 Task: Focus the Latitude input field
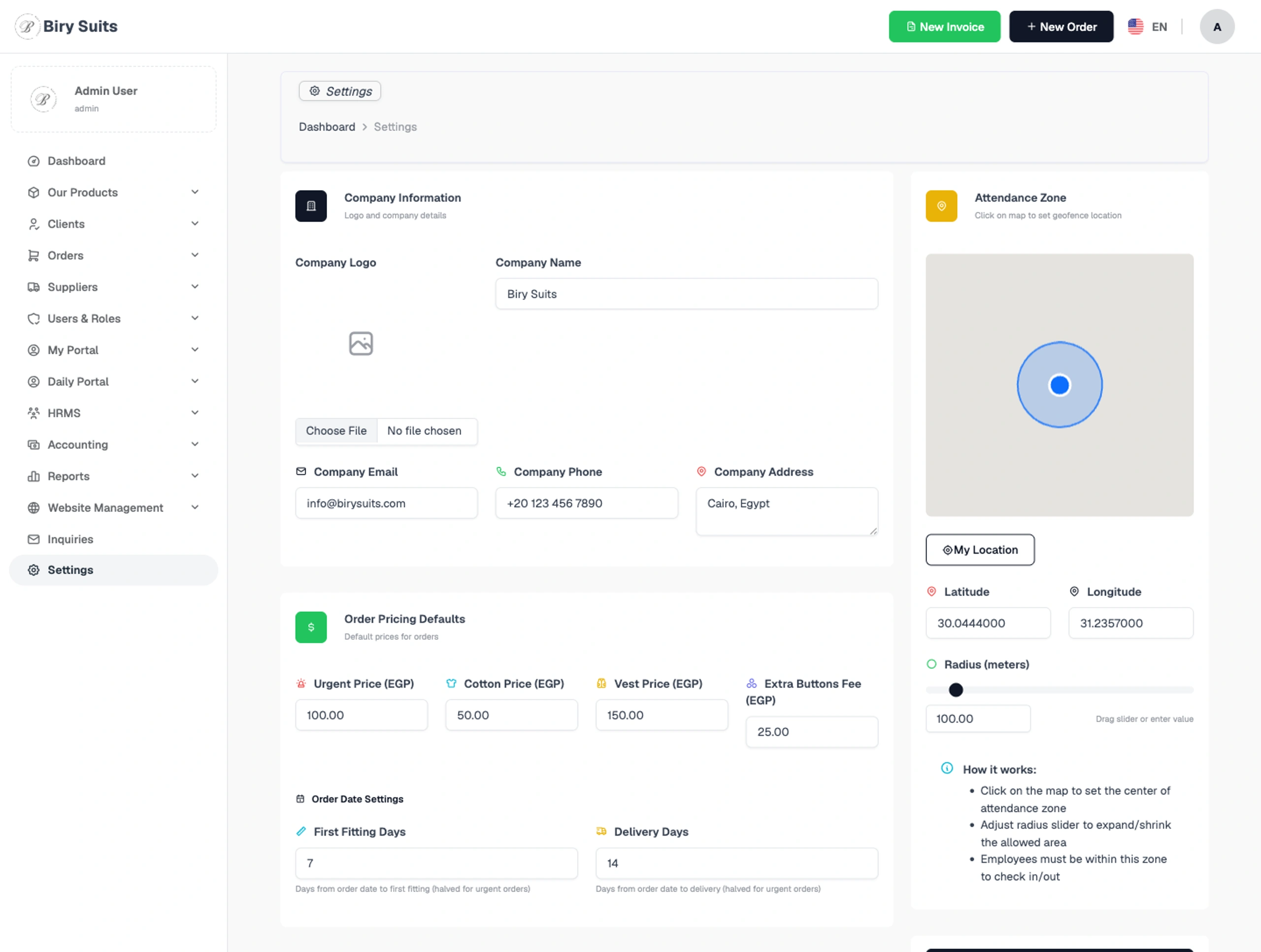tap(988, 623)
